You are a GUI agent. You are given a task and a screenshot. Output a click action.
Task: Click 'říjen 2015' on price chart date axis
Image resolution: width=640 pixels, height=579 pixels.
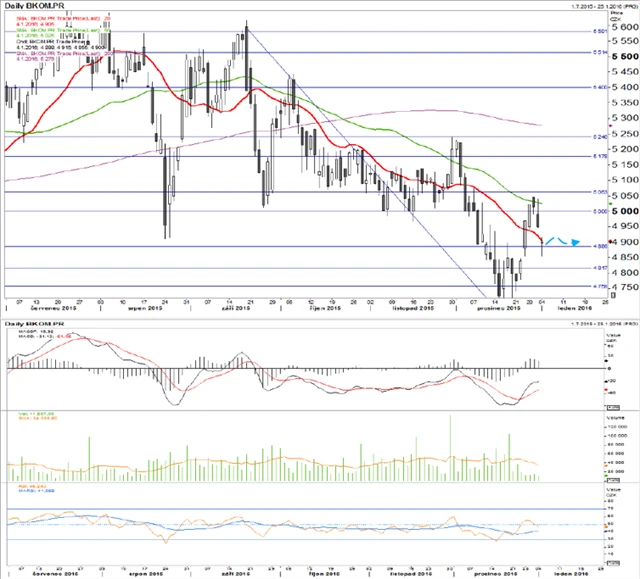325,308
